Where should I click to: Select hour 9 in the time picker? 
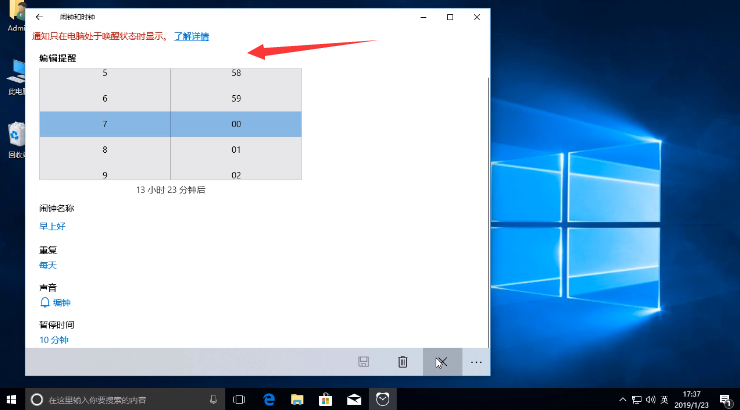(105, 174)
